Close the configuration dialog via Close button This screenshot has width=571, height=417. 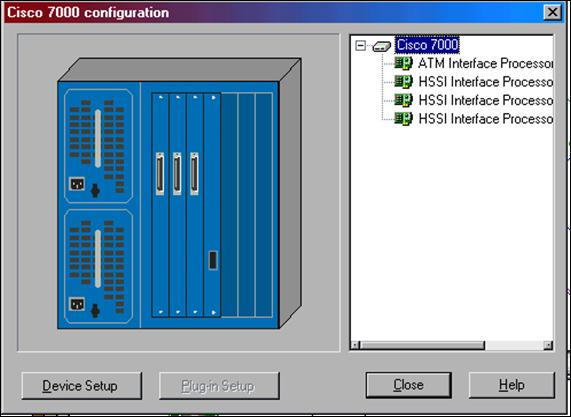click(x=409, y=385)
